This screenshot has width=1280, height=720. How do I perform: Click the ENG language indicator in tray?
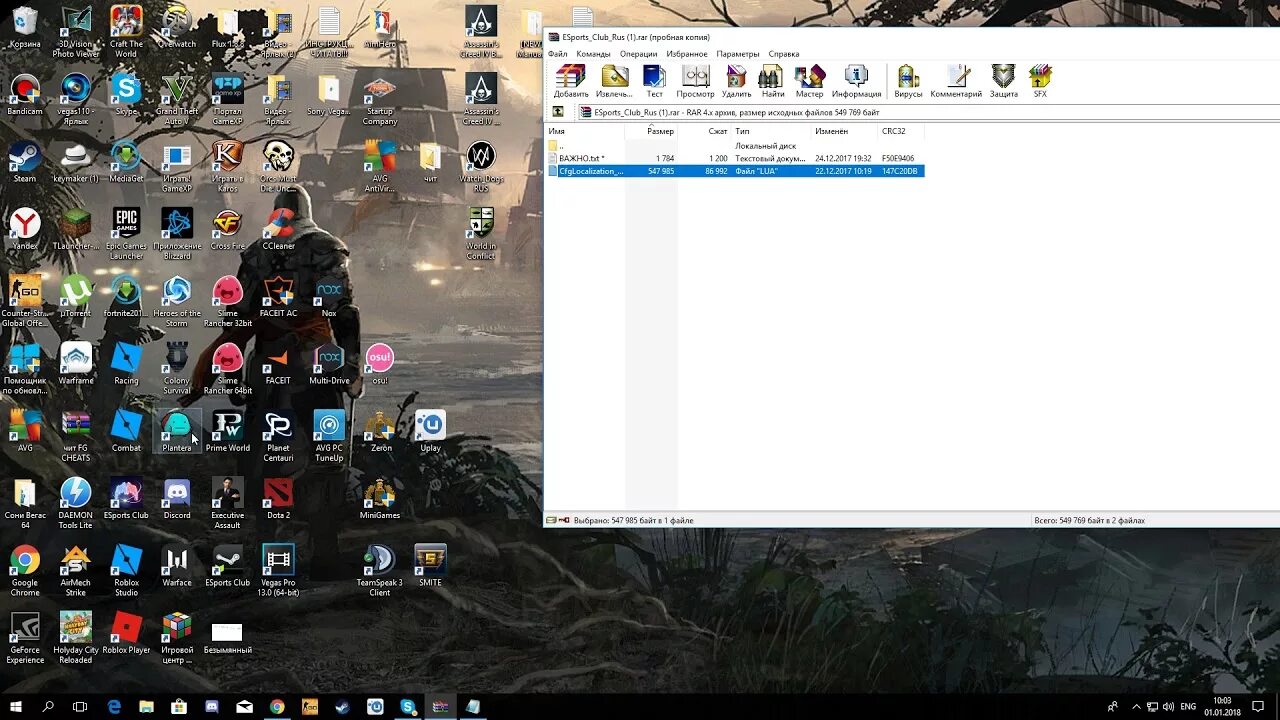pos(1188,706)
